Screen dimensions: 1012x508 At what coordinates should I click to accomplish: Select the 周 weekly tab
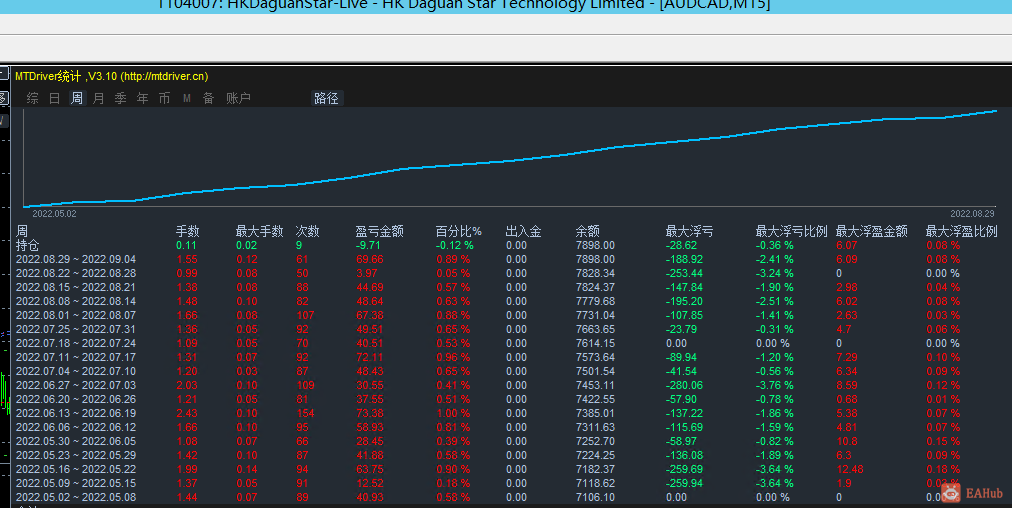click(x=77, y=98)
